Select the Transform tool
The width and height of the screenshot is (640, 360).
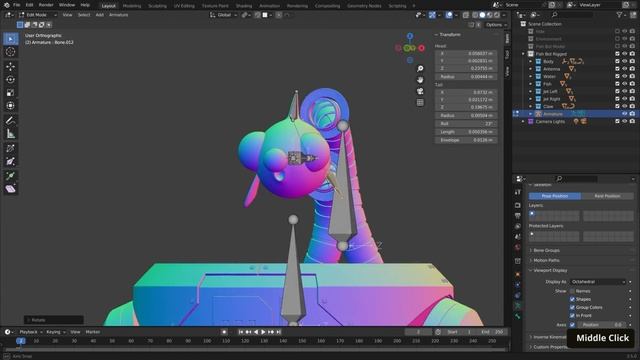coord(11,106)
